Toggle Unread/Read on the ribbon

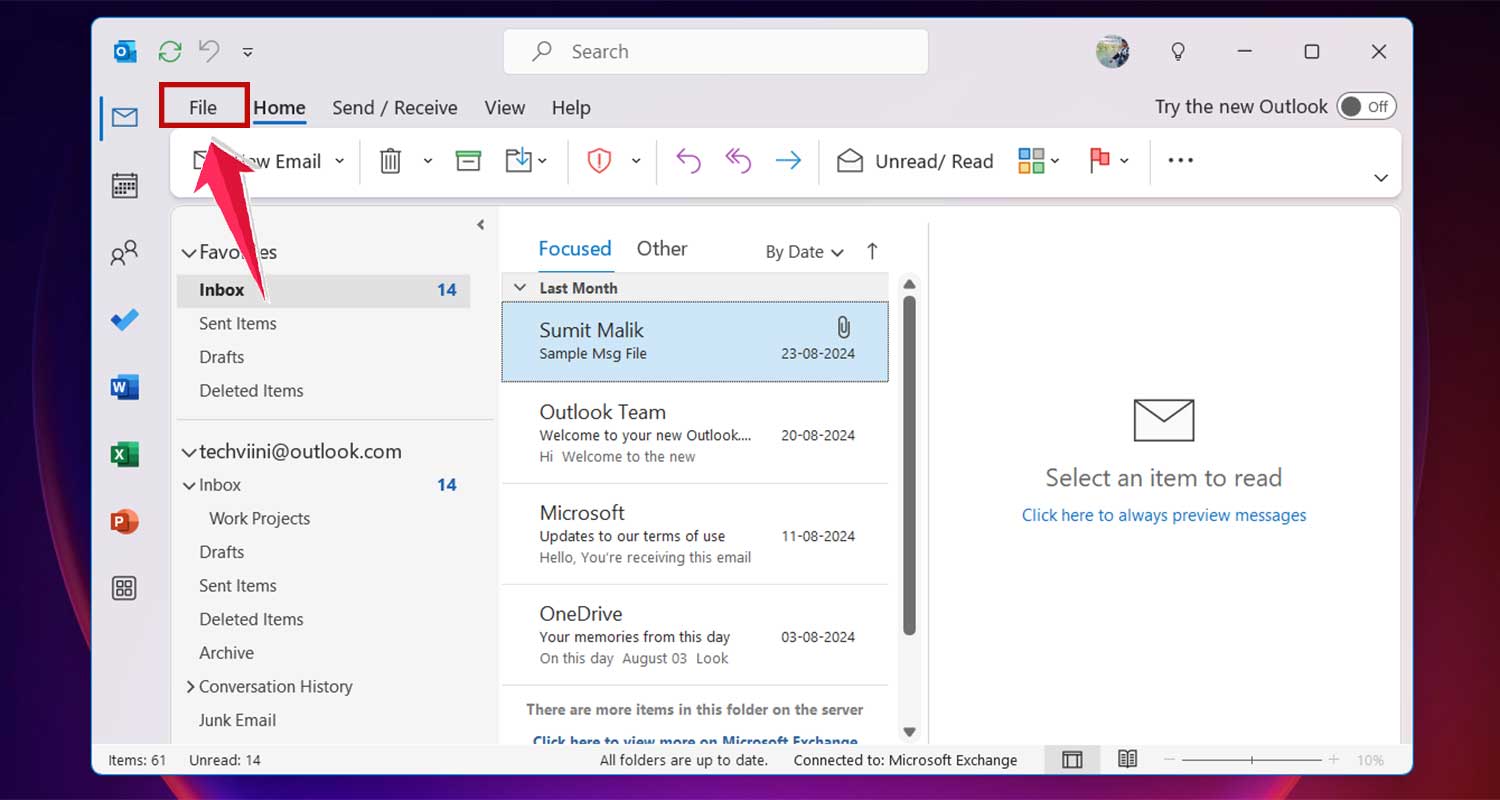(x=914, y=160)
